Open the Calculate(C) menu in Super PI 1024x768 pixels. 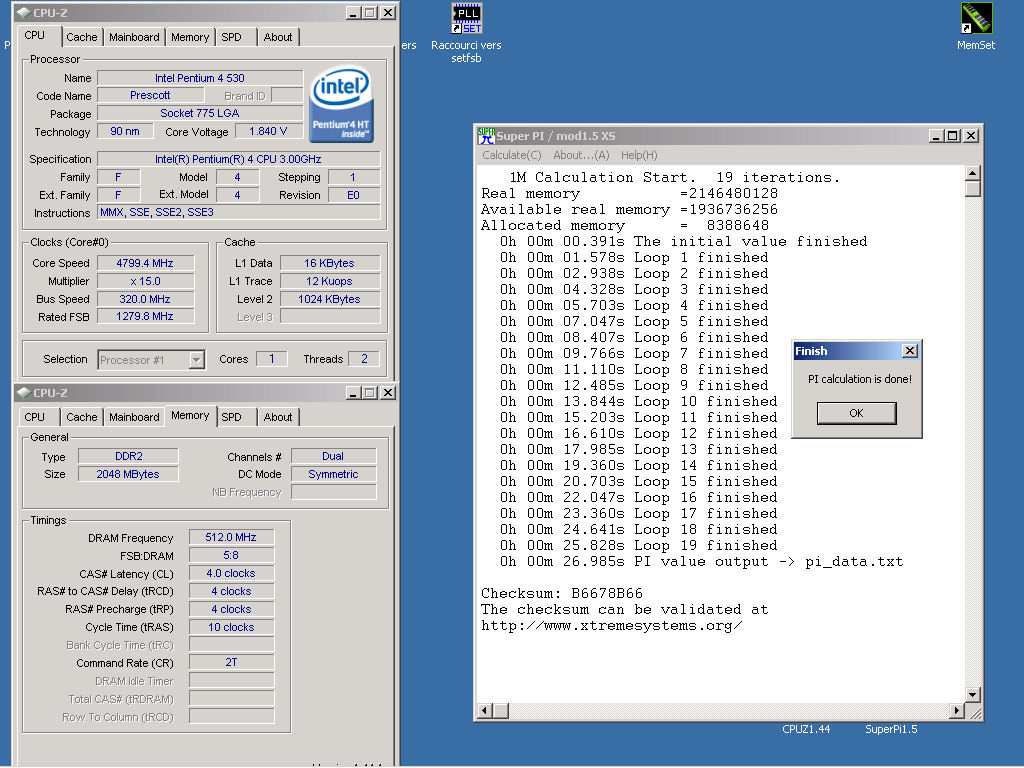[x=511, y=155]
